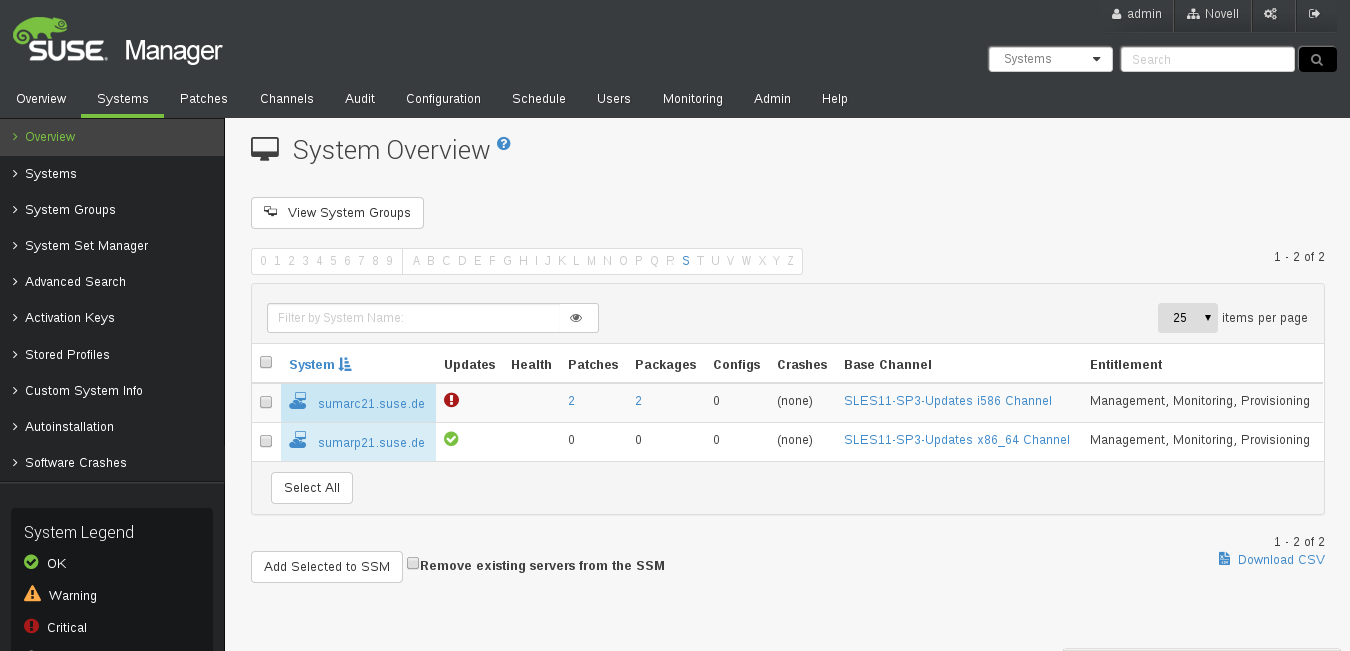Image resolution: width=1350 pixels, height=651 pixels.
Task: Click the sign out icon
Action: click(1315, 14)
